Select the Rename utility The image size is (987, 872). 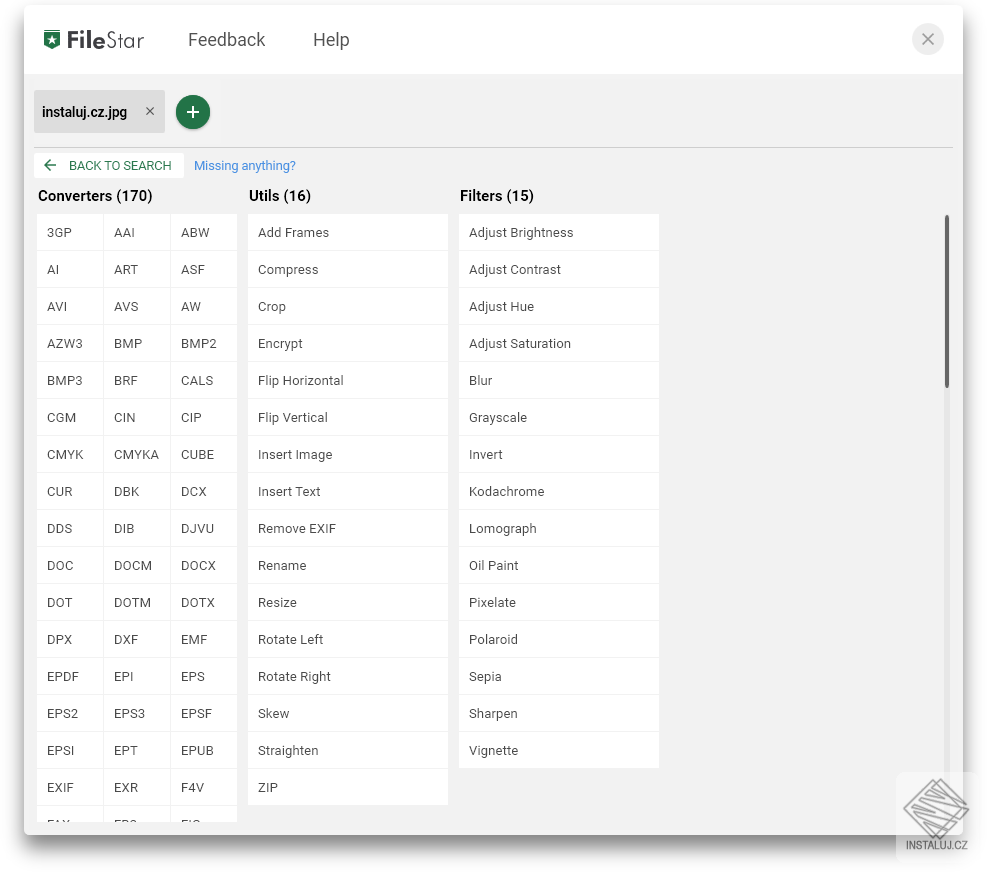[x=348, y=565]
